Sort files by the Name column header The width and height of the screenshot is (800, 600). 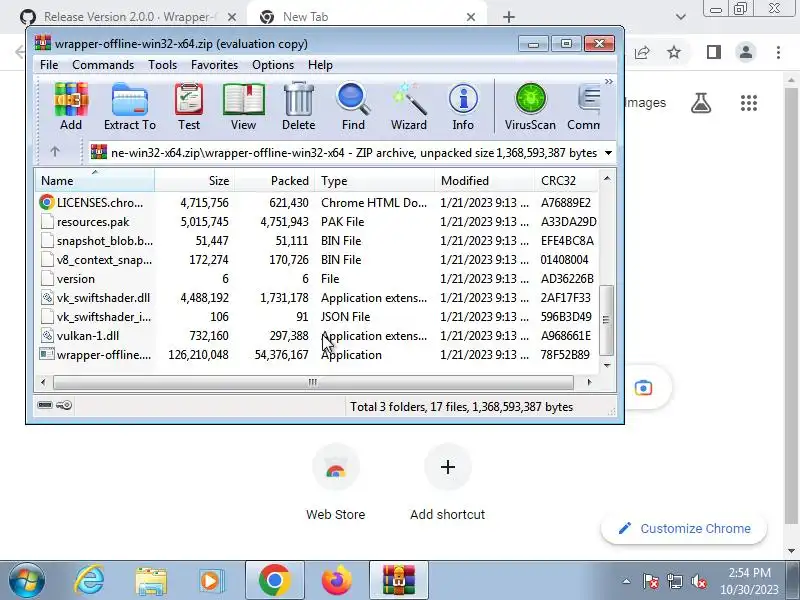click(95, 181)
